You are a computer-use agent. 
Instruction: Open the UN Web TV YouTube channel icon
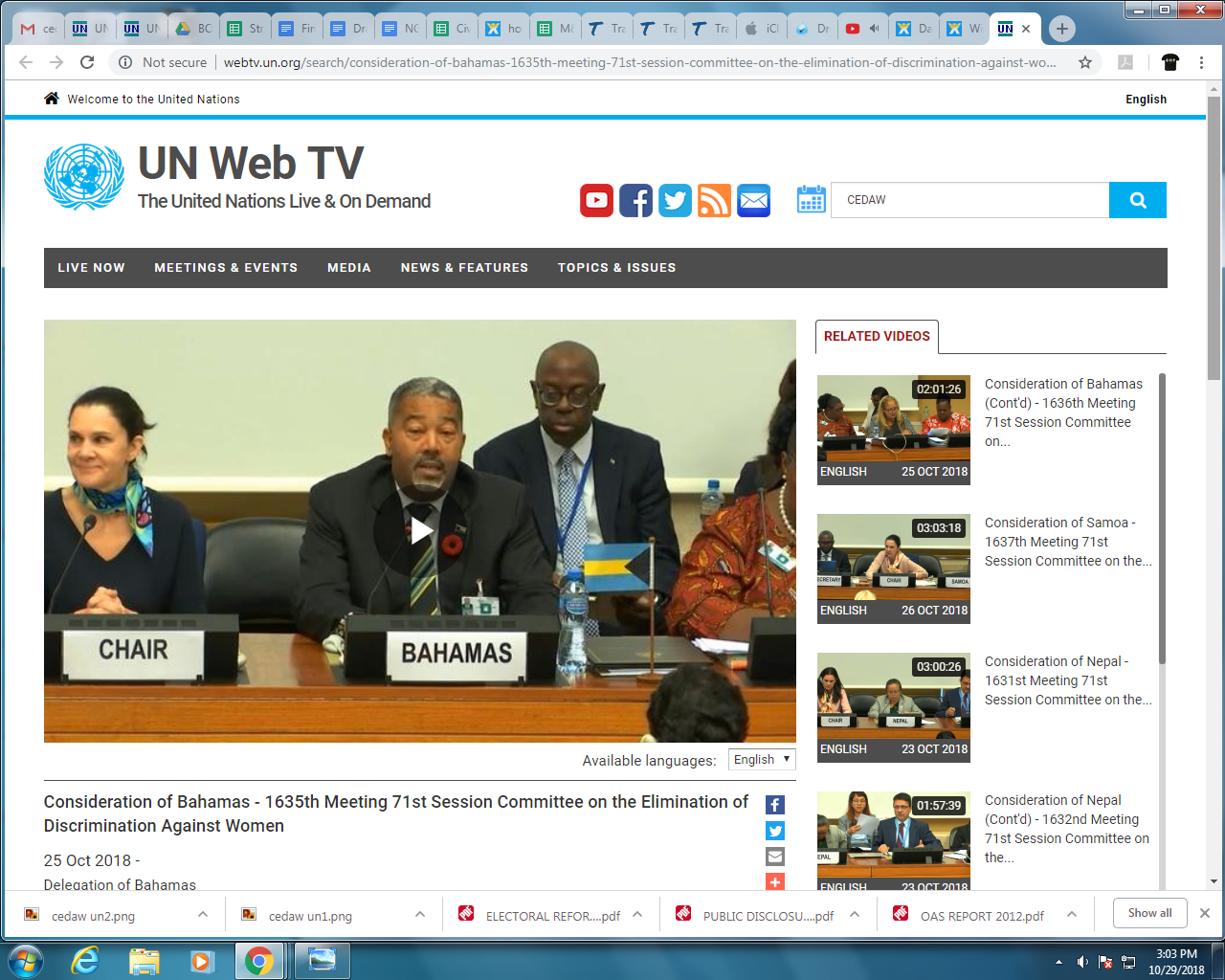pyautogui.click(x=596, y=200)
